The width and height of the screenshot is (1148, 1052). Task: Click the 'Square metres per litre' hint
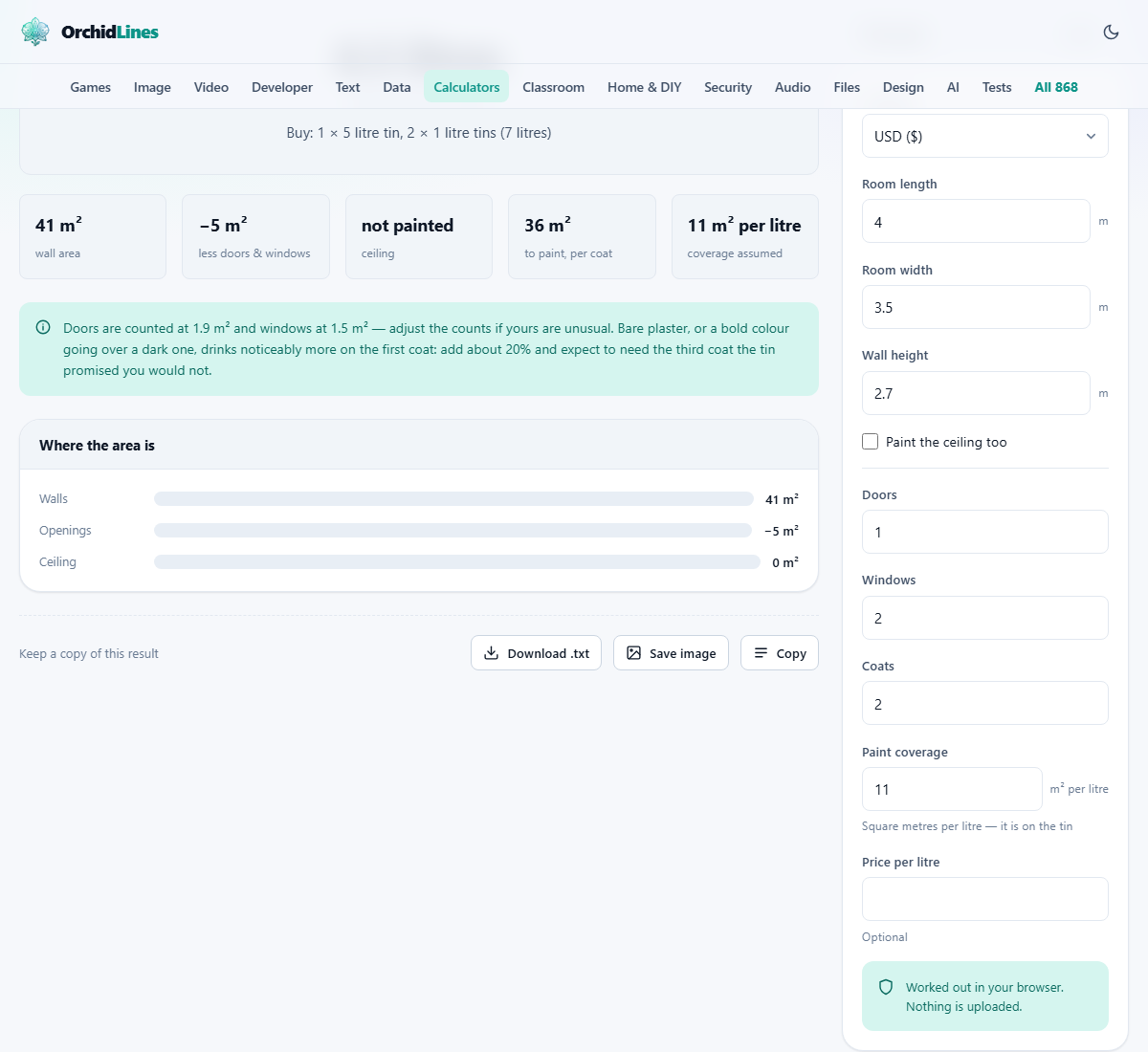click(x=967, y=826)
